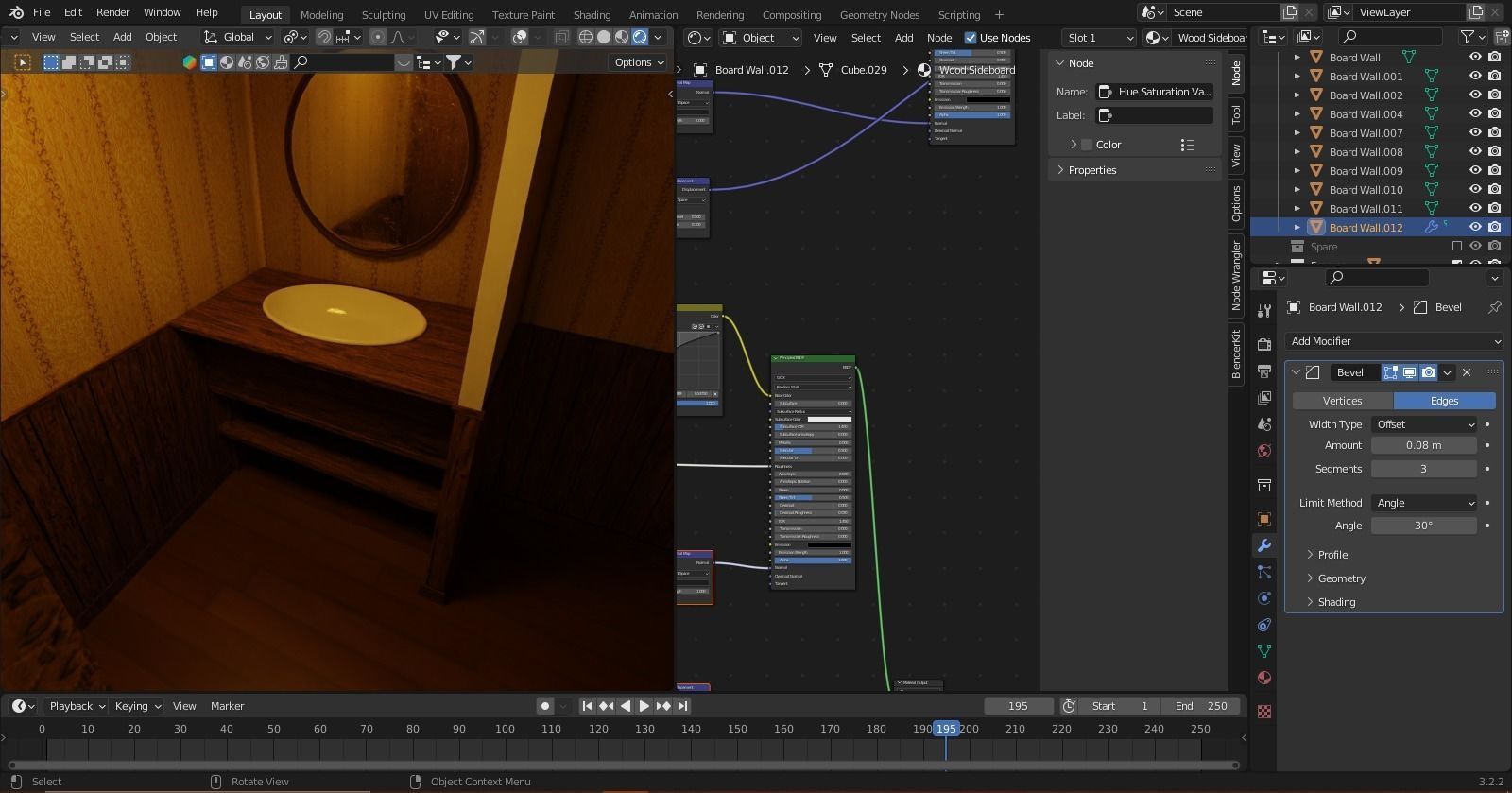Switch to the Shading workspace tab
Screen dimensions: 1512x793
(x=592, y=14)
